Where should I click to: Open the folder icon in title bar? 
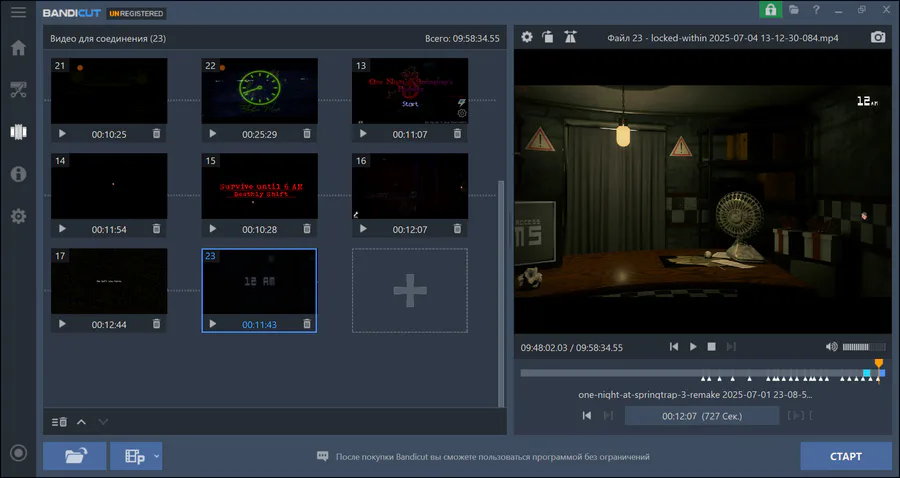794,10
